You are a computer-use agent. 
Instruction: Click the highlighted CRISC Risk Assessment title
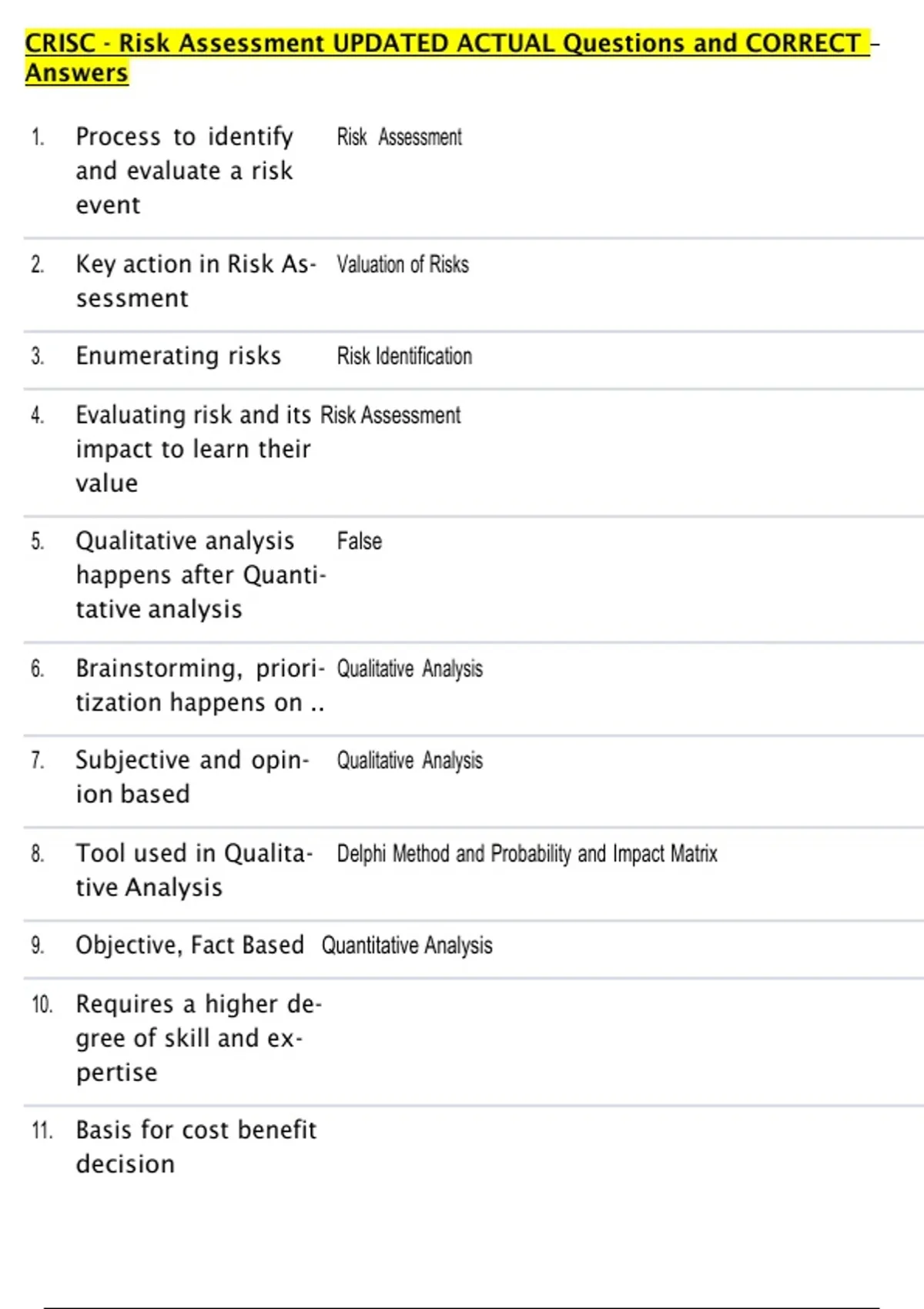point(447,43)
